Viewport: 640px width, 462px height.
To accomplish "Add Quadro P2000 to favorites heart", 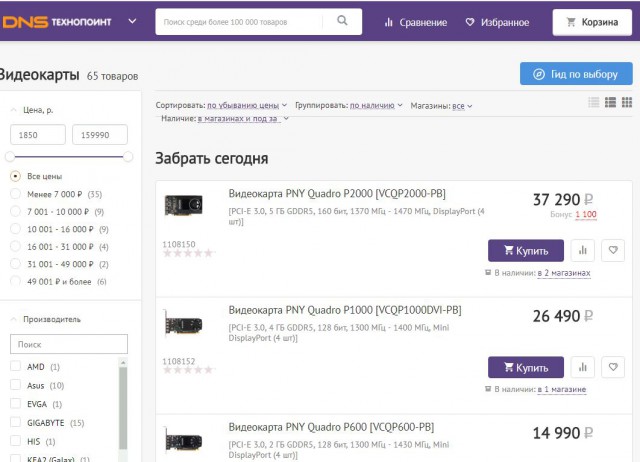I will tap(613, 250).
